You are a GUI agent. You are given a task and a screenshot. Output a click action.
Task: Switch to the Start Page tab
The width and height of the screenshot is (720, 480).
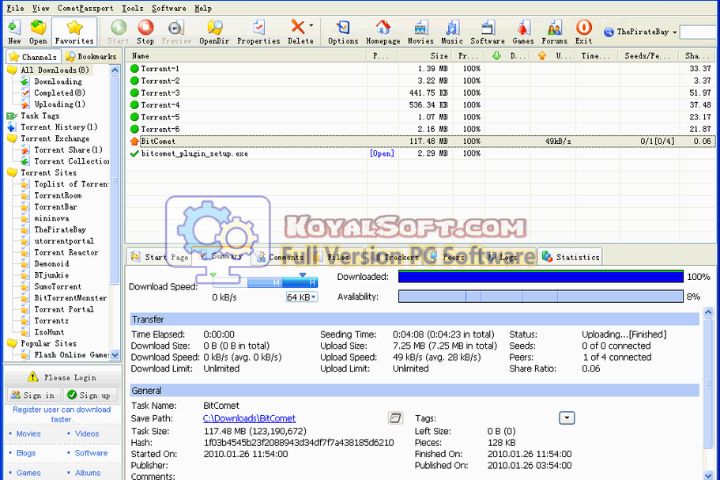click(x=159, y=257)
